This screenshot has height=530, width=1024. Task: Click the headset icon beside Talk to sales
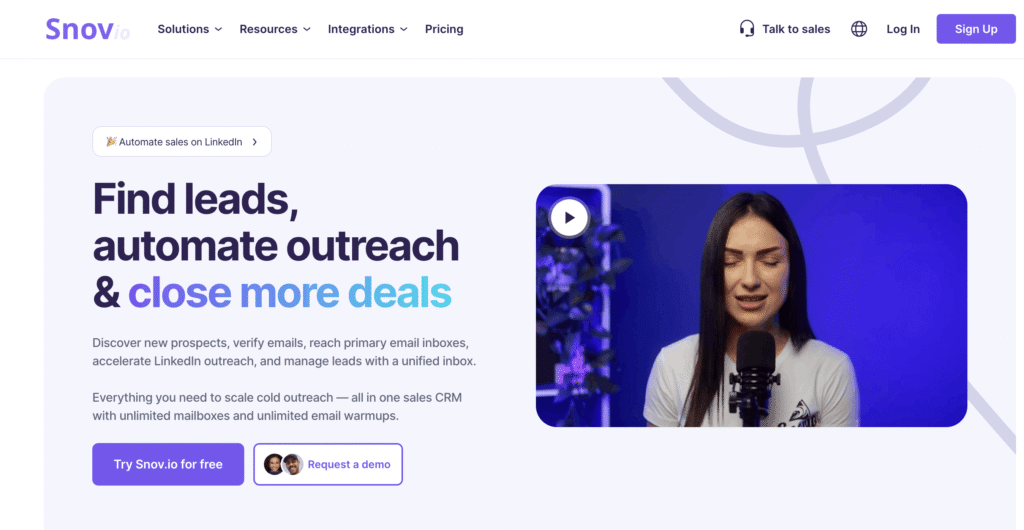tap(746, 29)
